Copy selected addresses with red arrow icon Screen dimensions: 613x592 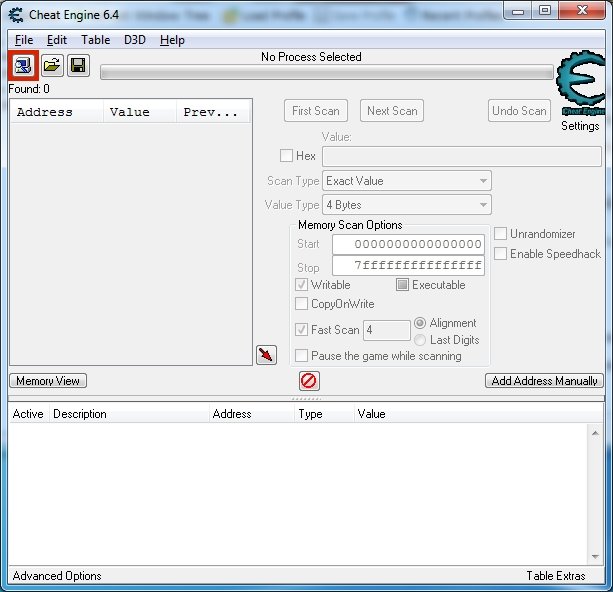pos(266,355)
